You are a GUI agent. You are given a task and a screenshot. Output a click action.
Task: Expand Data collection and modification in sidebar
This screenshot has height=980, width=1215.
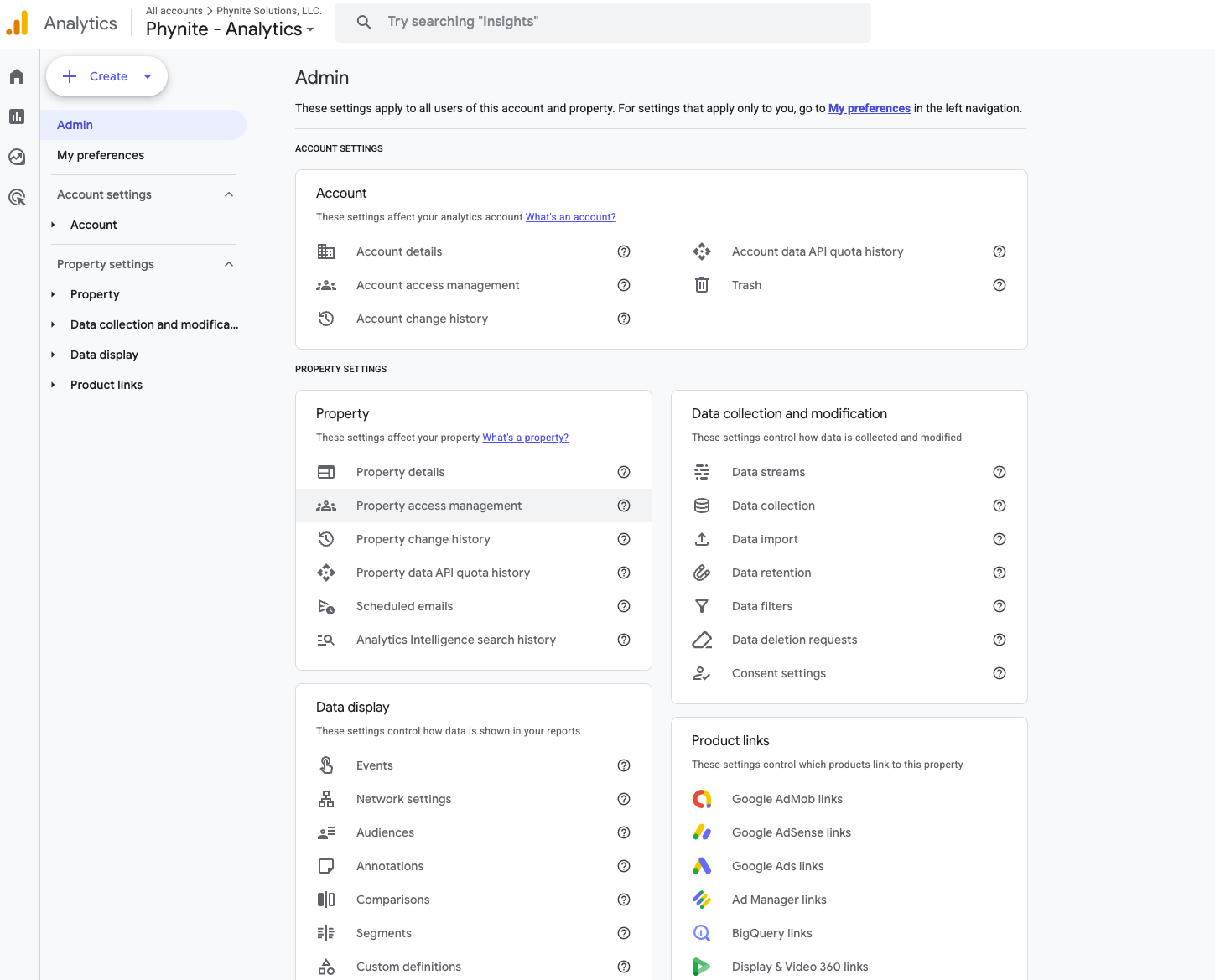click(x=53, y=324)
